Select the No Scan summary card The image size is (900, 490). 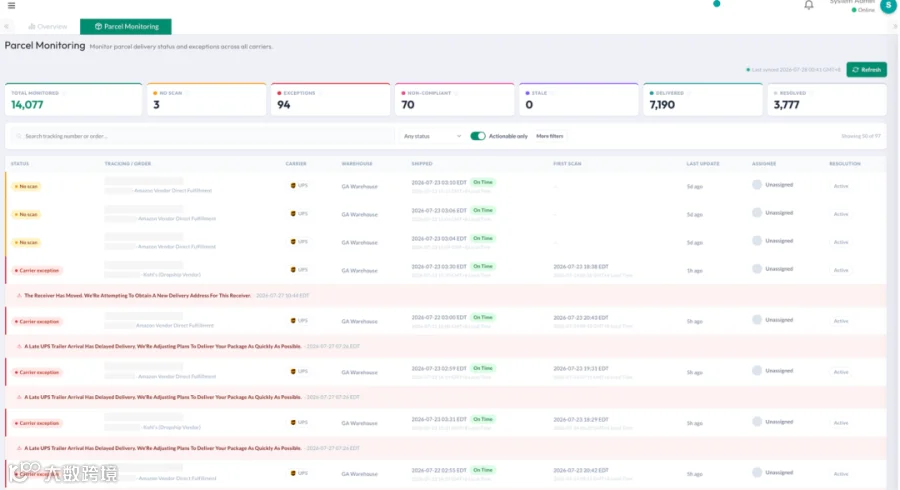coord(207,99)
